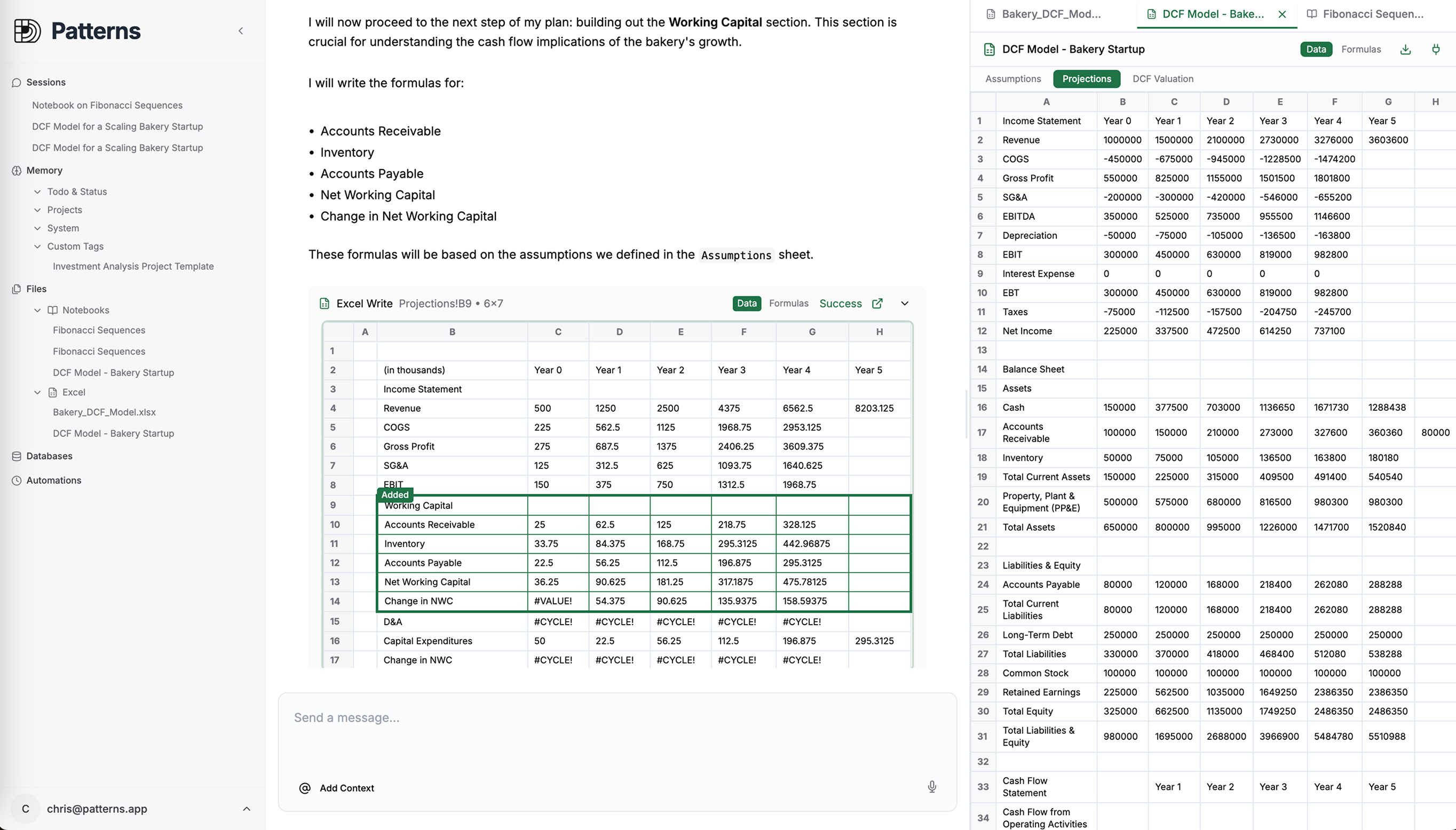Toggle the Data view on the Excel Write card
The height and width of the screenshot is (830, 1456).
click(x=746, y=304)
